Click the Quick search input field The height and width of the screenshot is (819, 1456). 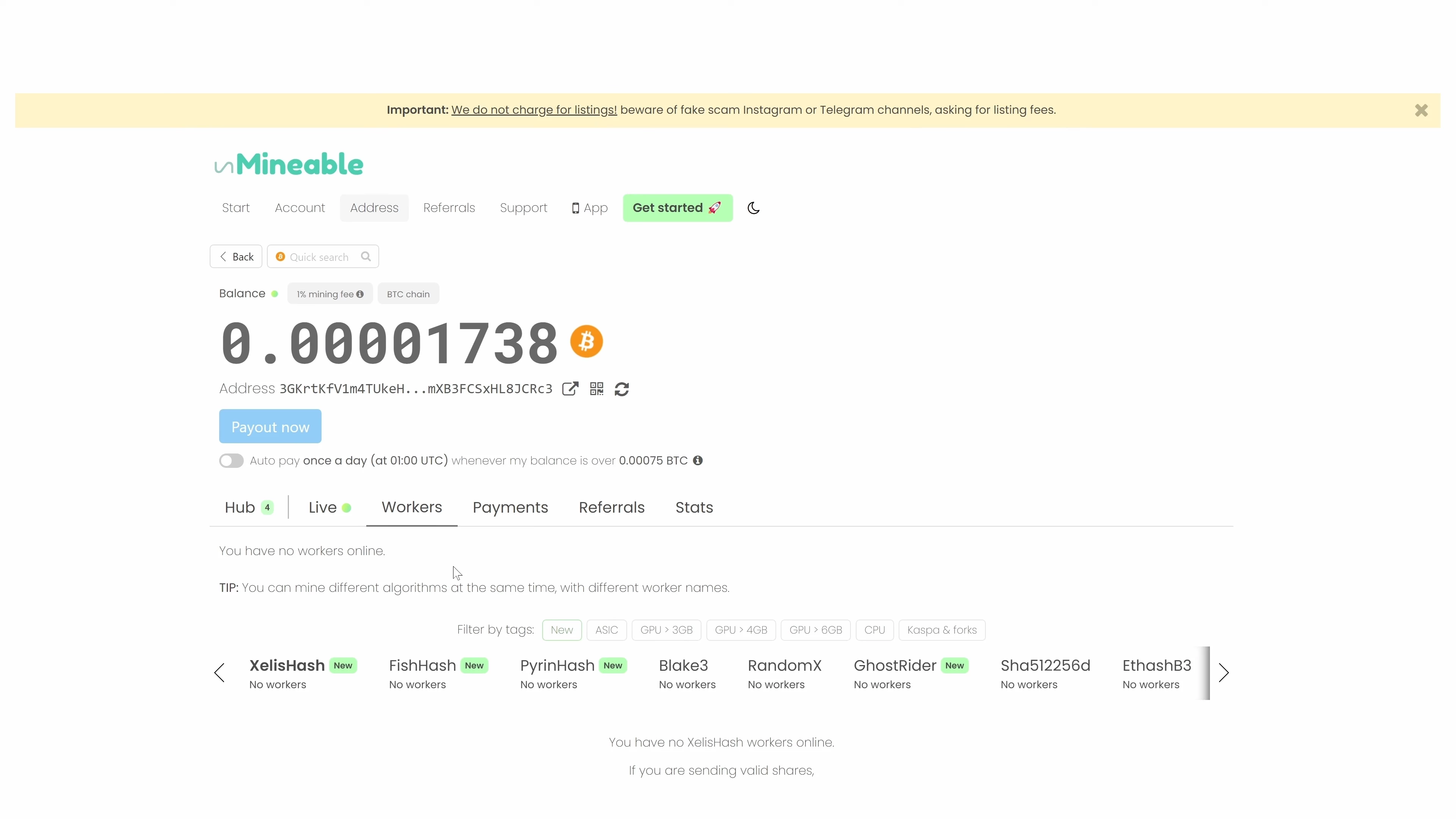tap(323, 257)
